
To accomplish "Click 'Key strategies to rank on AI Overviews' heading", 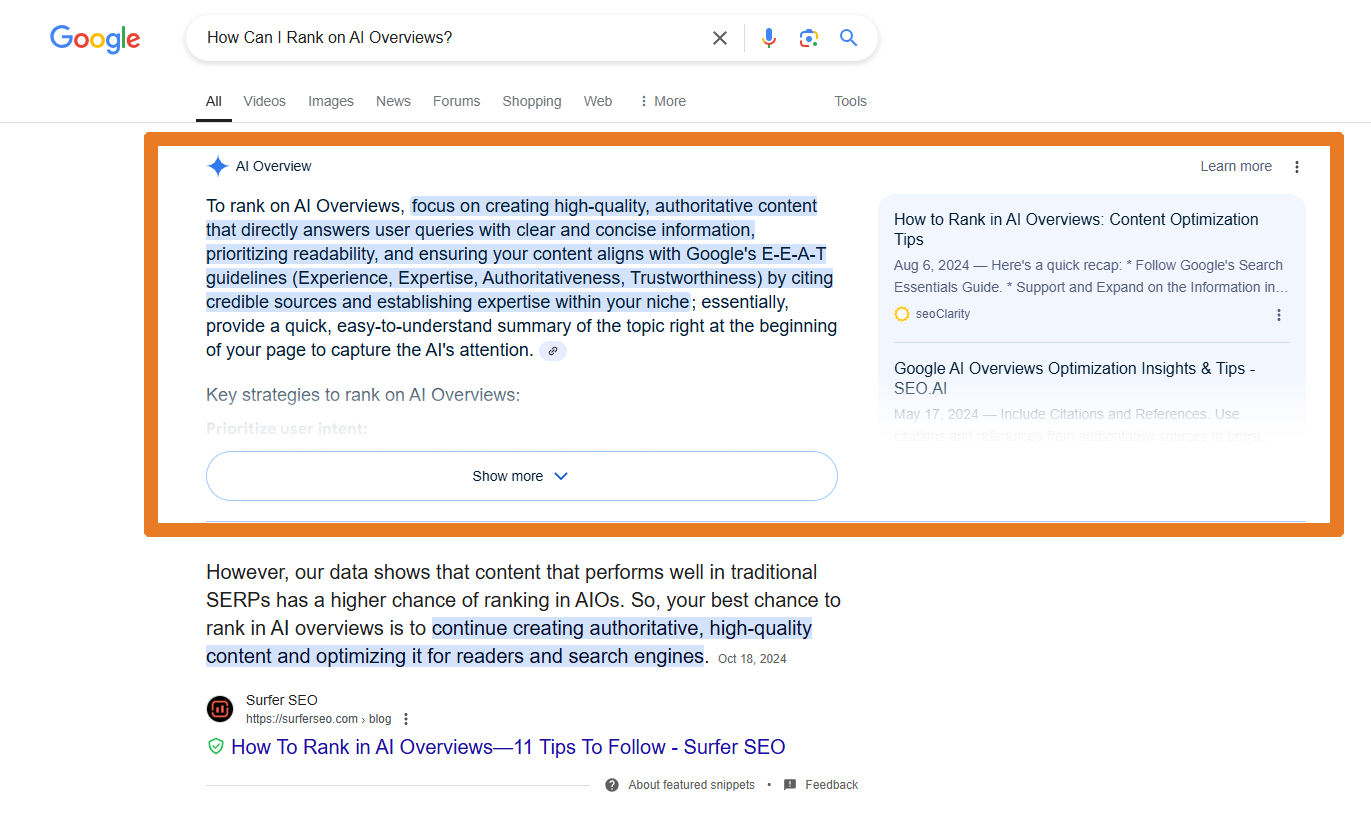I will (363, 395).
